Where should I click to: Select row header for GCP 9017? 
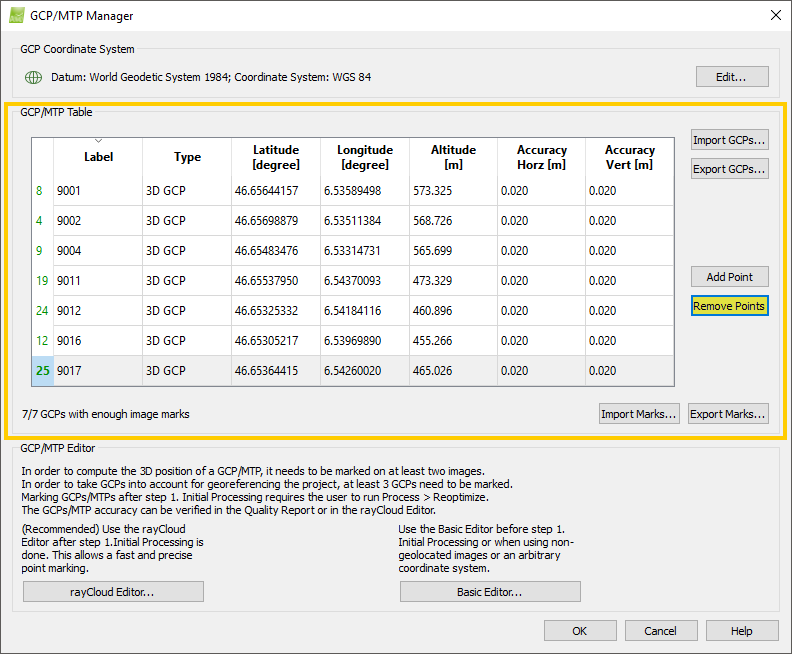(x=42, y=371)
